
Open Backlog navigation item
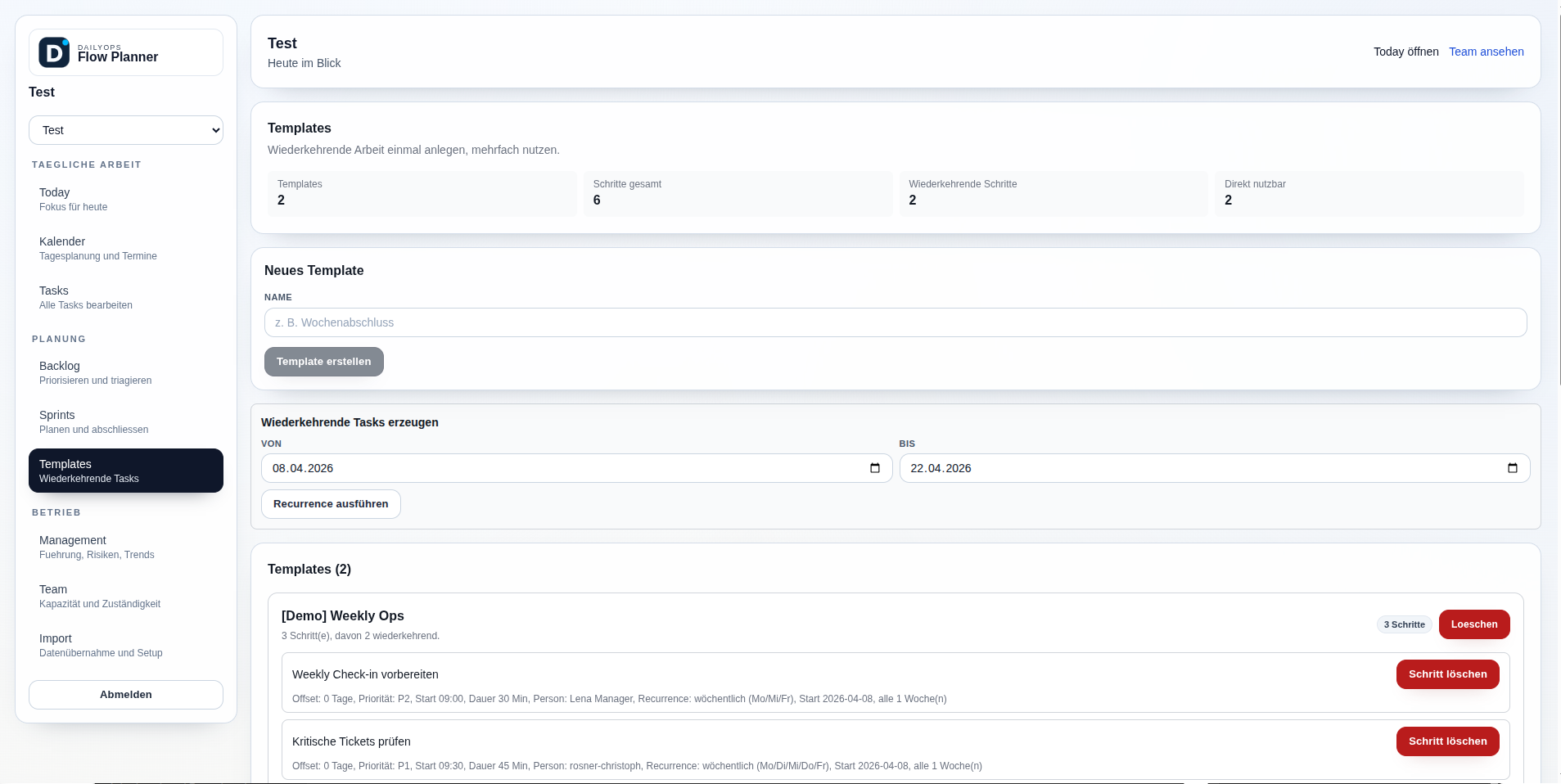click(x=126, y=372)
